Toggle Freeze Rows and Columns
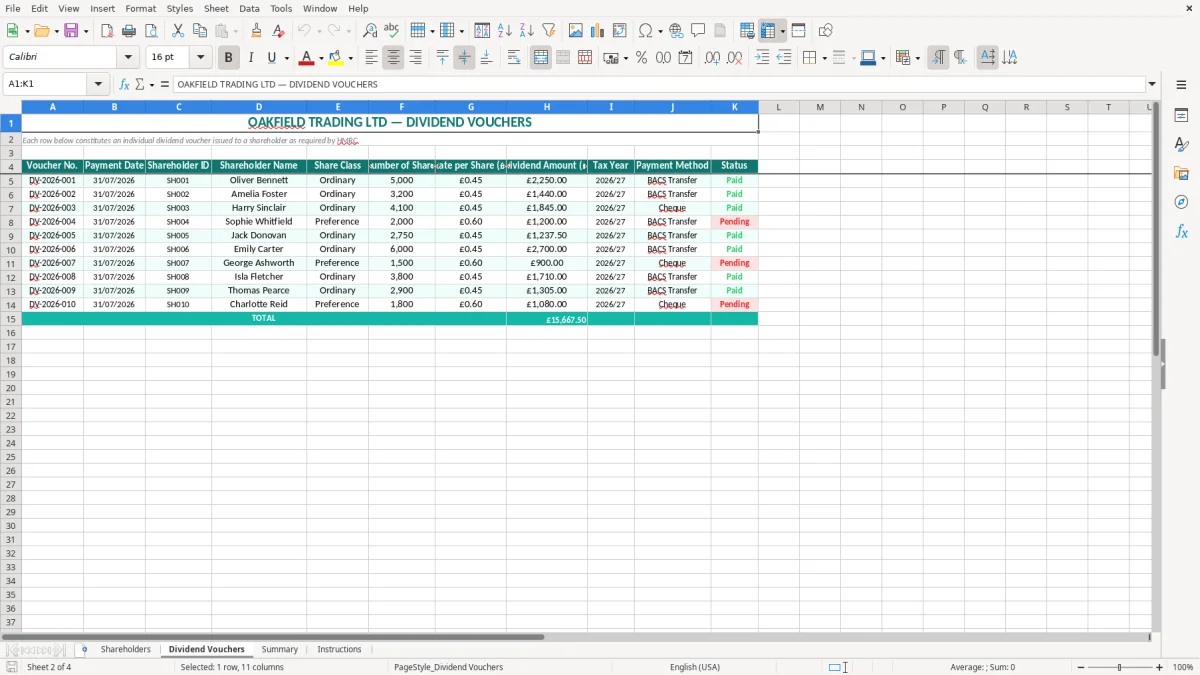Viewport: 1200px width, 675px height. click(768, 31)
